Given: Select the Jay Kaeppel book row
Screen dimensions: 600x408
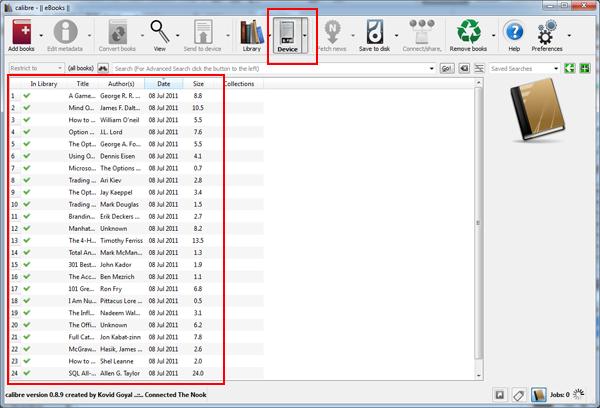Looking at the screenshot, I should pyautogui.click(x=137, y=192).
